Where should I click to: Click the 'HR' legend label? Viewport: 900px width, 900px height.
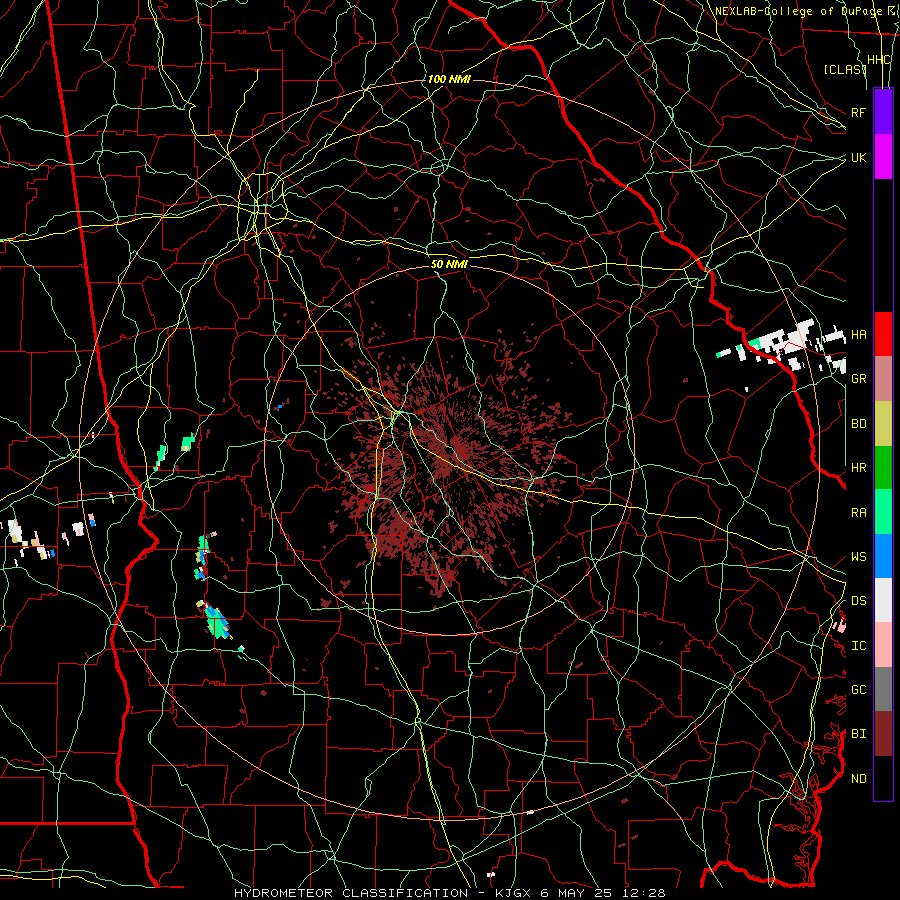[858, 468]
